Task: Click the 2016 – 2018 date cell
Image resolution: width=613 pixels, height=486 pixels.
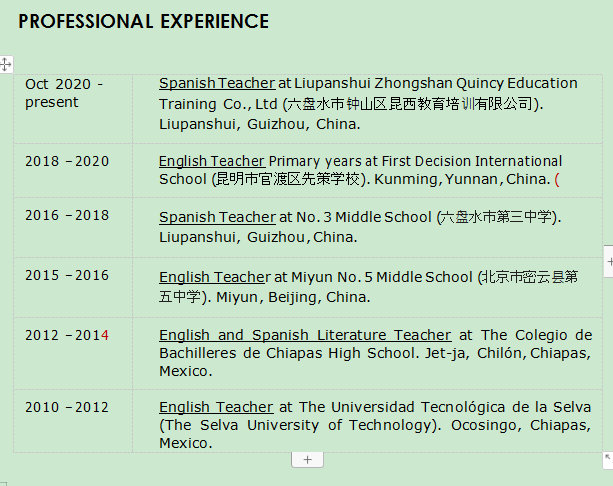Action: [x=67, y=217]
